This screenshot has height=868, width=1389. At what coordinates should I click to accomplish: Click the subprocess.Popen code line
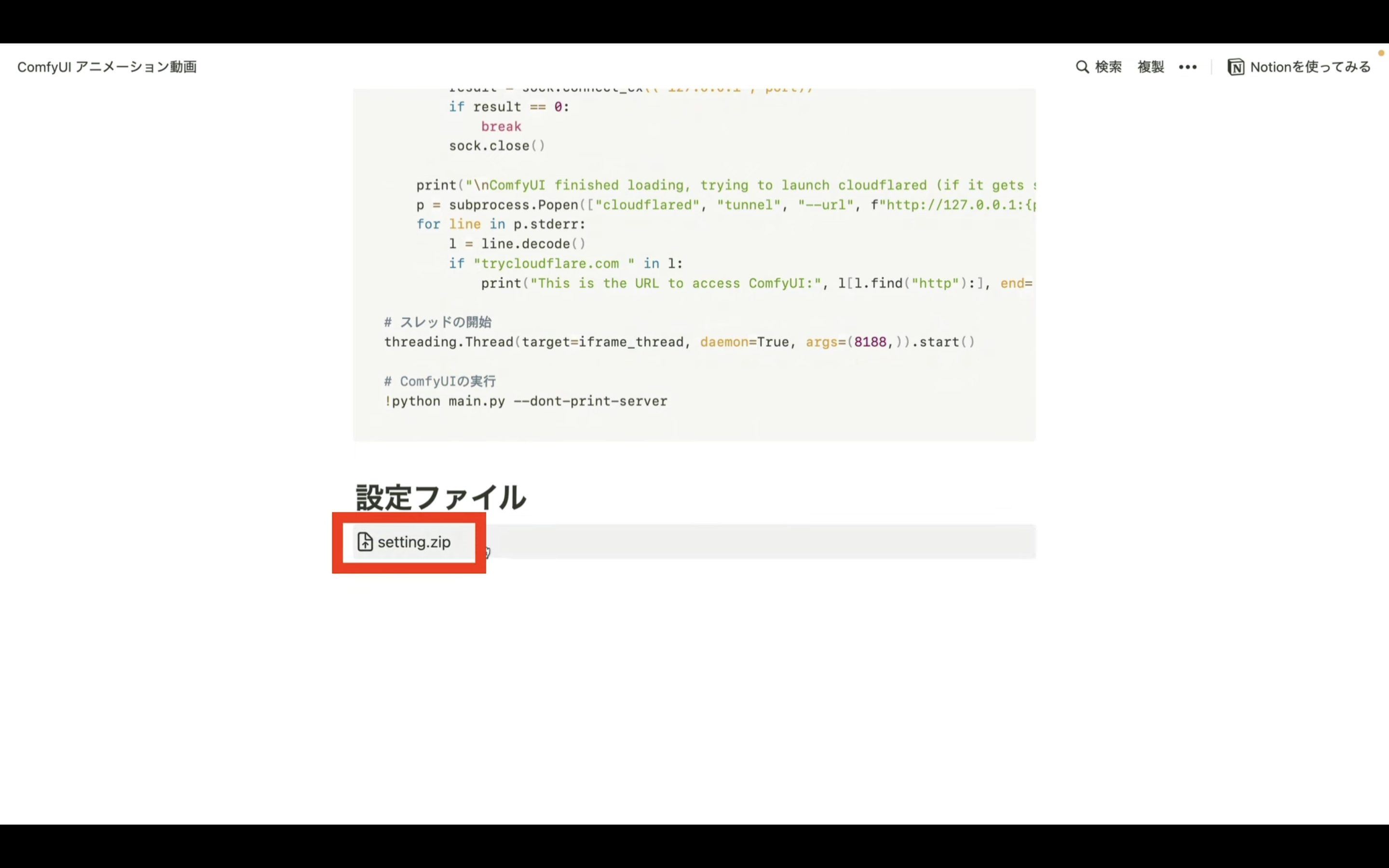click(726, 205)
